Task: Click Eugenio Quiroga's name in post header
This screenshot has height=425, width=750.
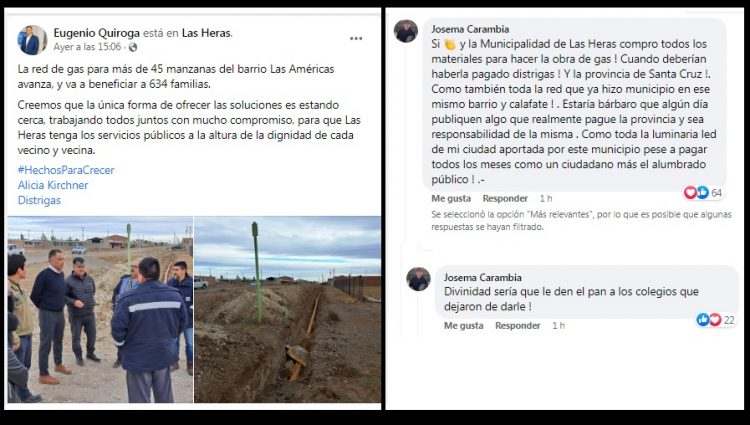Action: (x=97, y=33)
